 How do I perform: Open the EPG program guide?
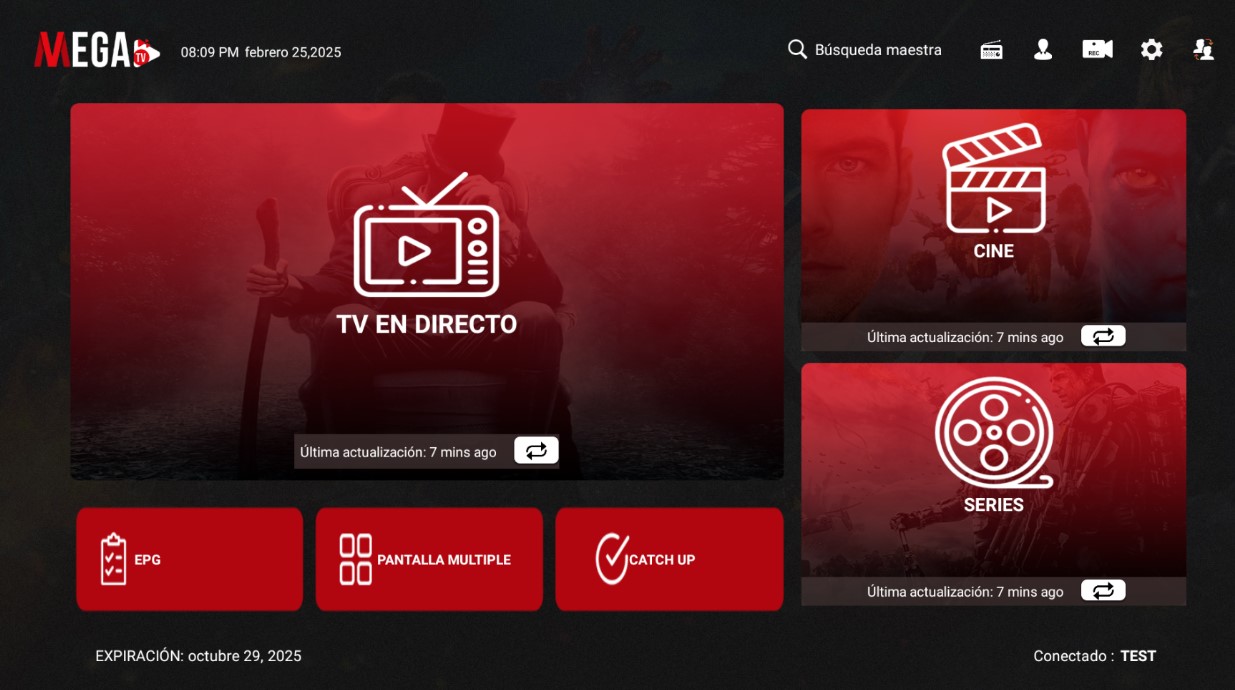click(x=189, y=559)
